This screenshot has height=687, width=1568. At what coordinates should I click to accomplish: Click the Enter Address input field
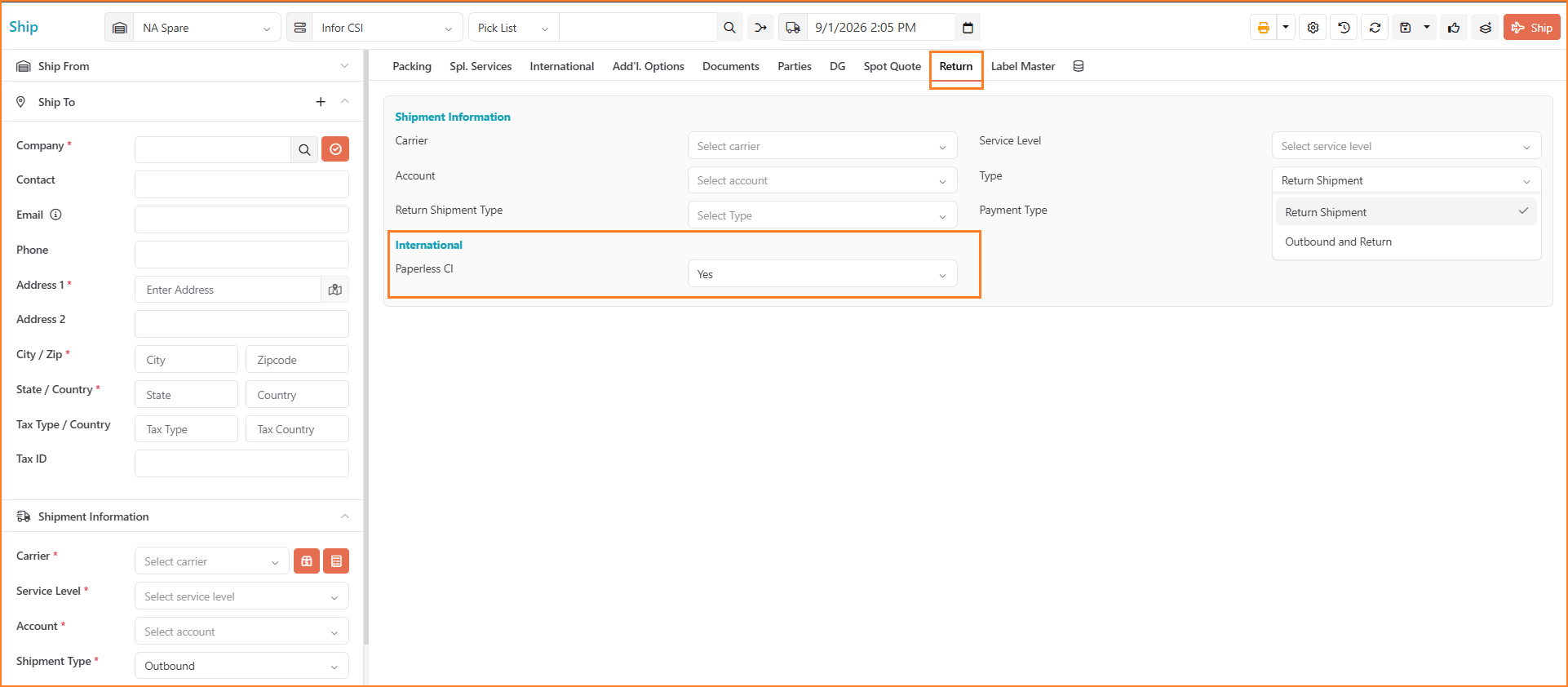click(x=228, y=290)
